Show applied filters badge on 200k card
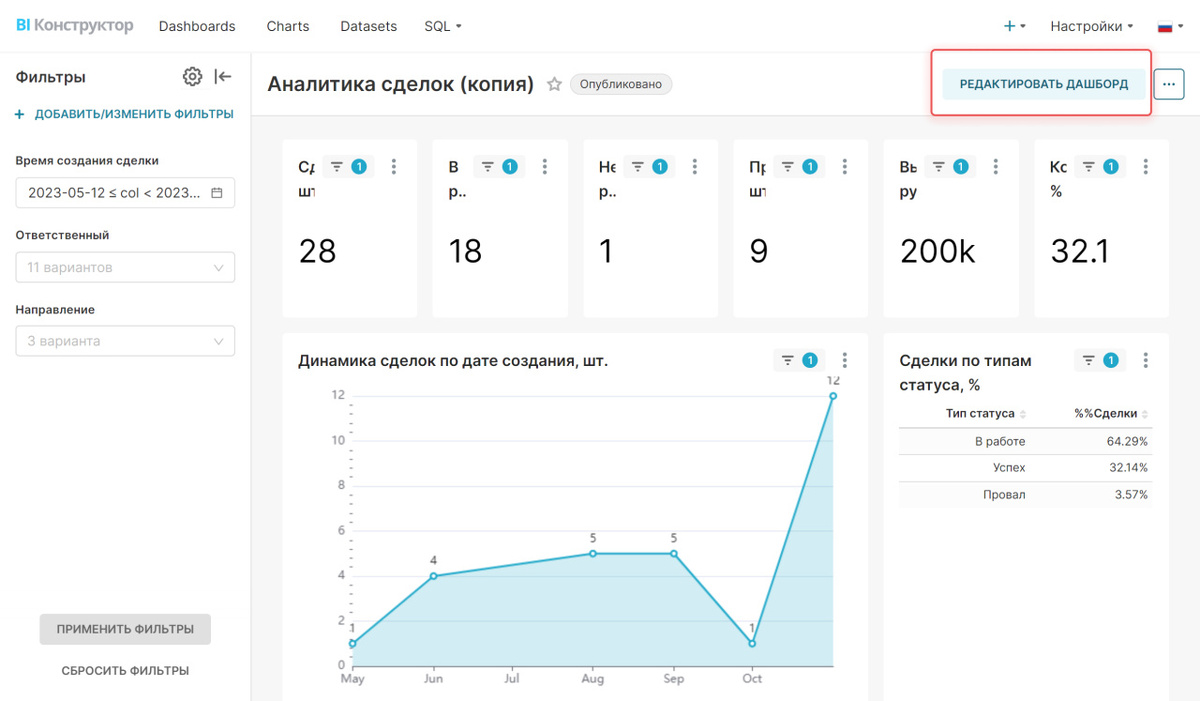Image resolution: width=1200 pixels, height=701 pixels. (x=949, y=167)
